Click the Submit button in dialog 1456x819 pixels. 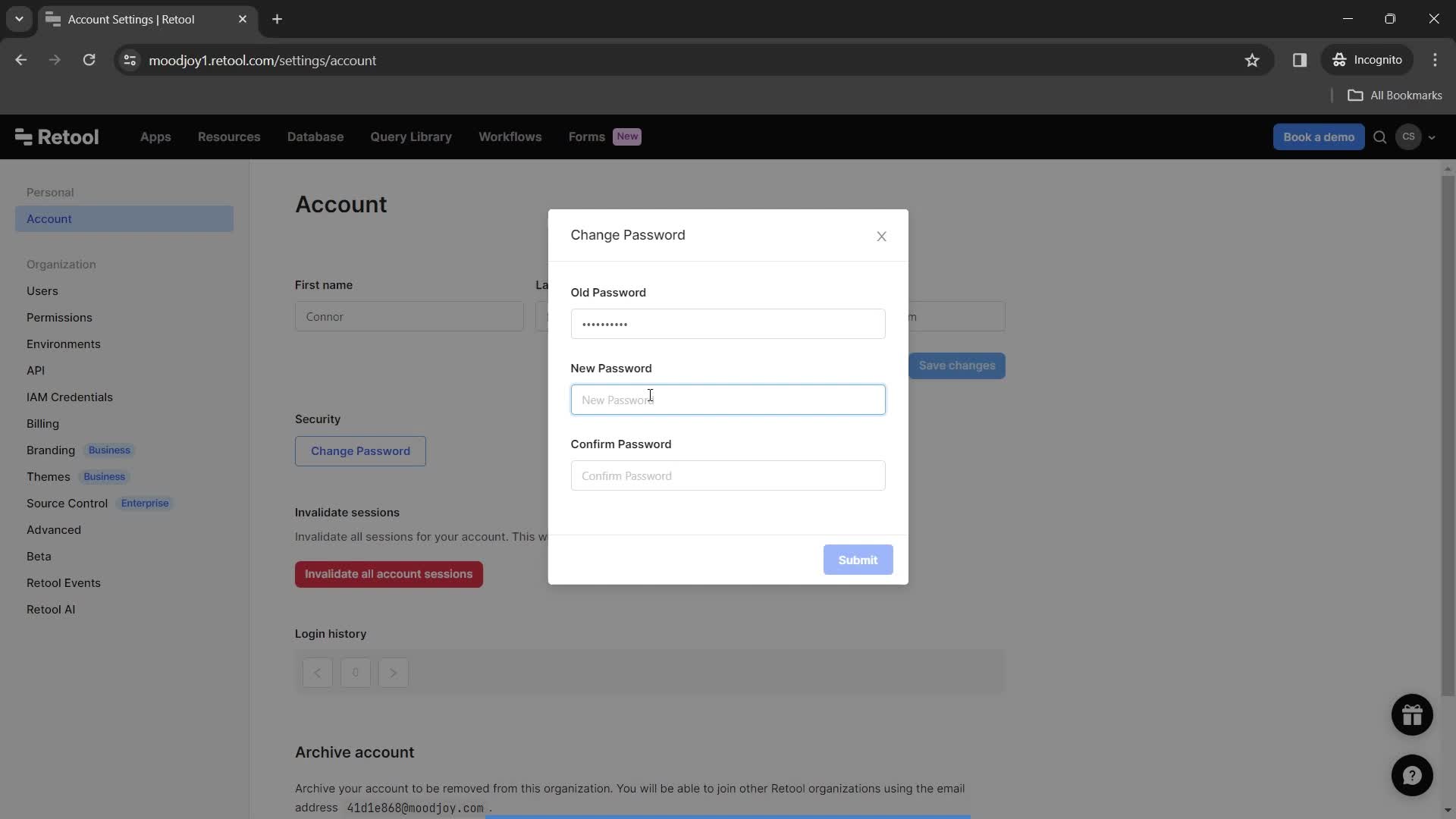tap(858, 559)
